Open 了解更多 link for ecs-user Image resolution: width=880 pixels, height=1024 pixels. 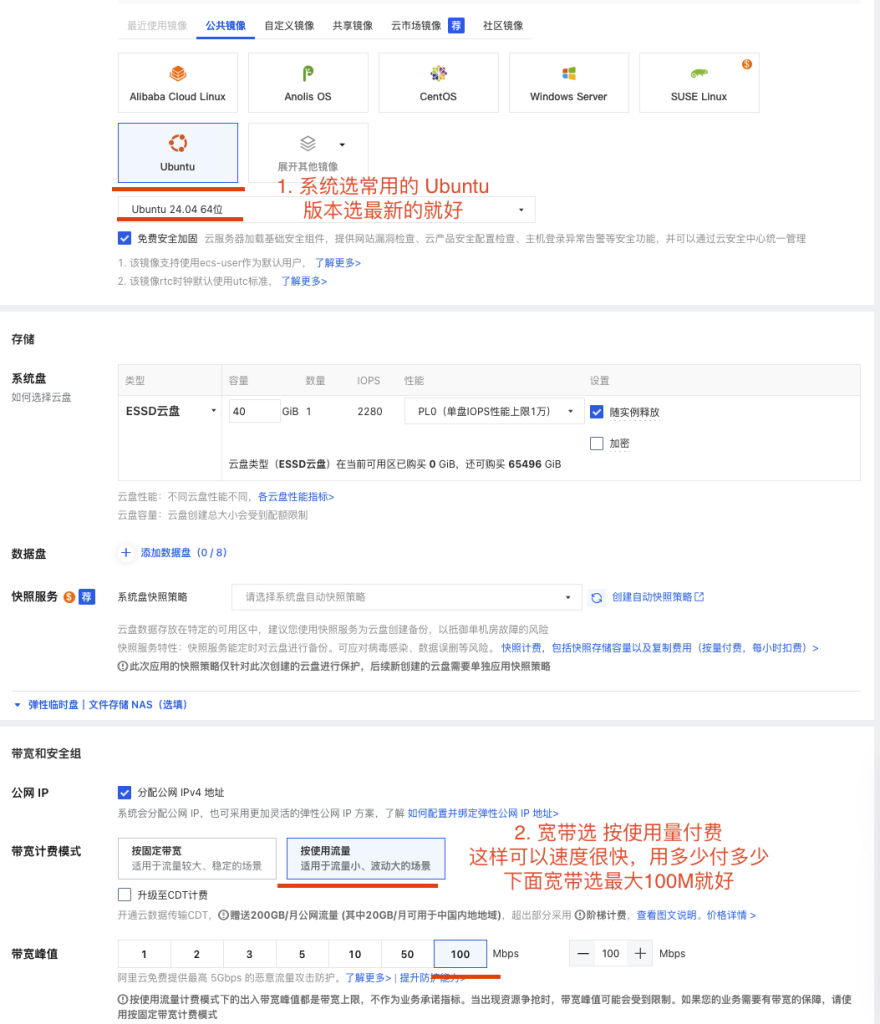pos(338,263)
